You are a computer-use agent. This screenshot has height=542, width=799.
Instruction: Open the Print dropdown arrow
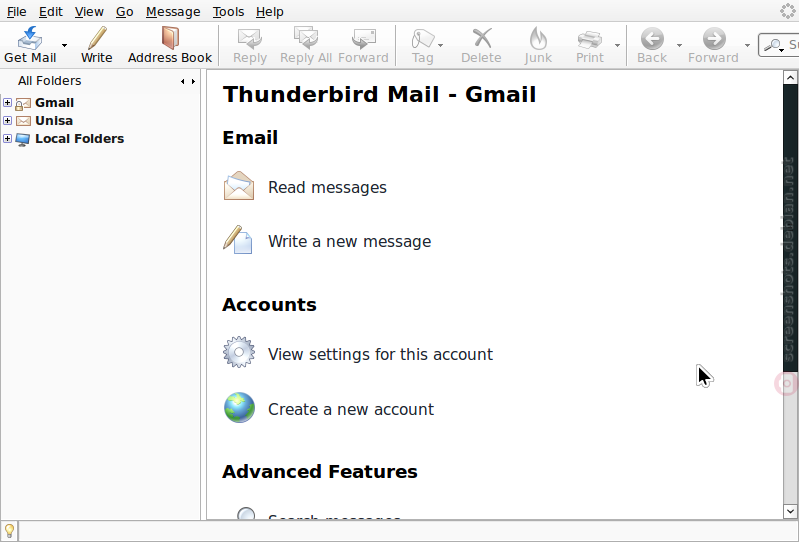click(617, 45)
